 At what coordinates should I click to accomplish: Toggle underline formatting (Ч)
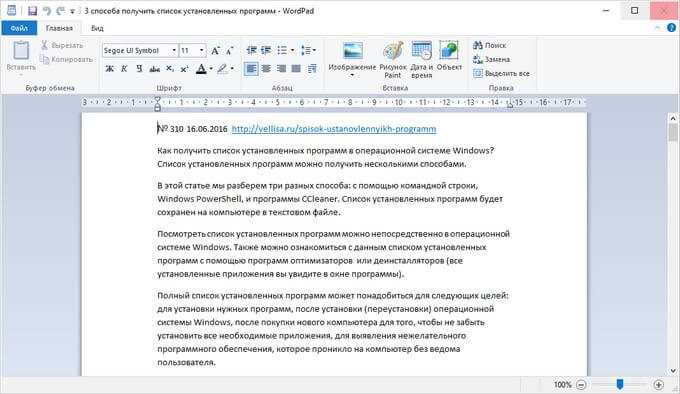139,68
